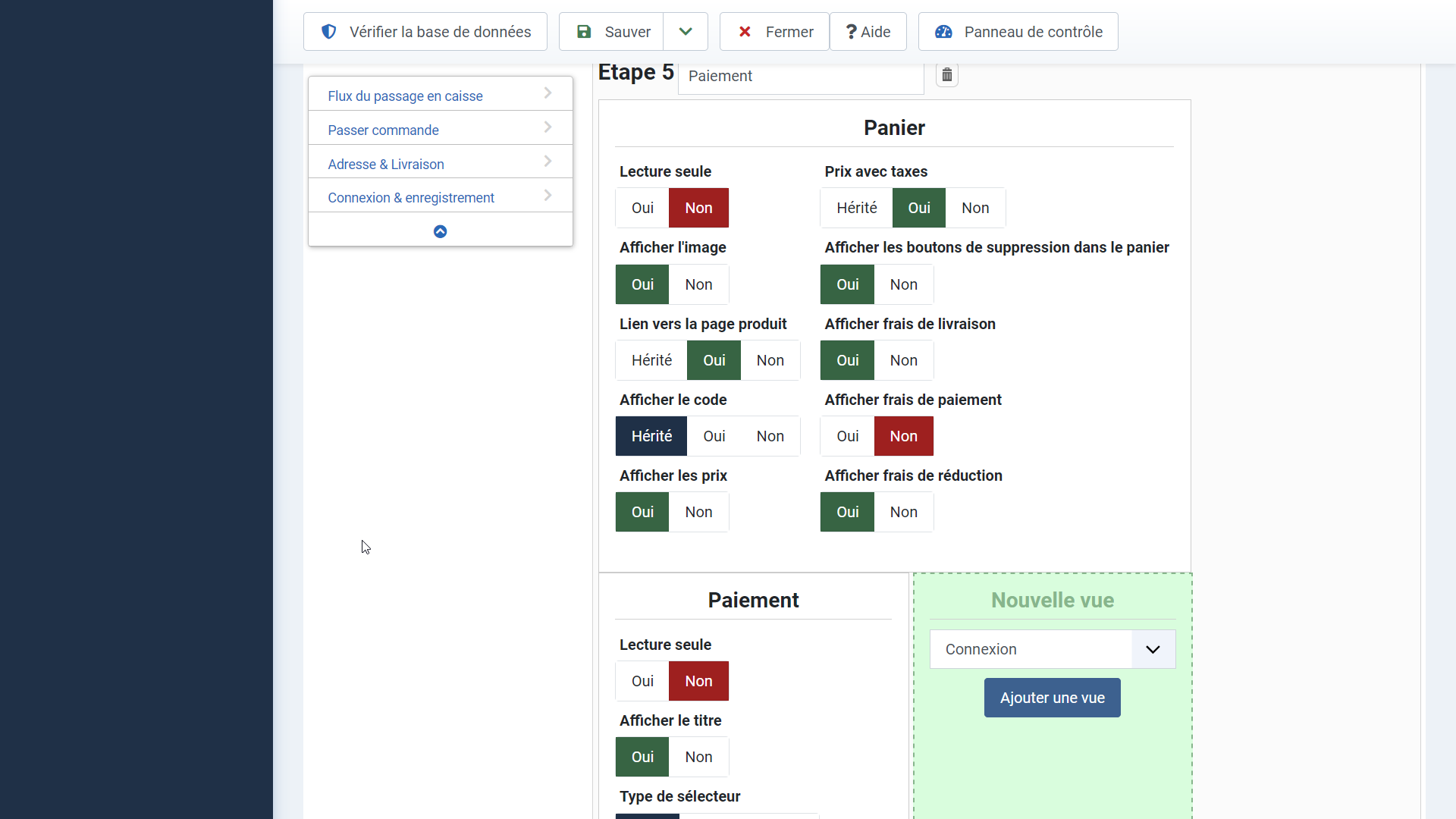Click the shield icon in Vérifier button
The height and width of the screenshot is (819, 1456).
(x=328, y=32)
